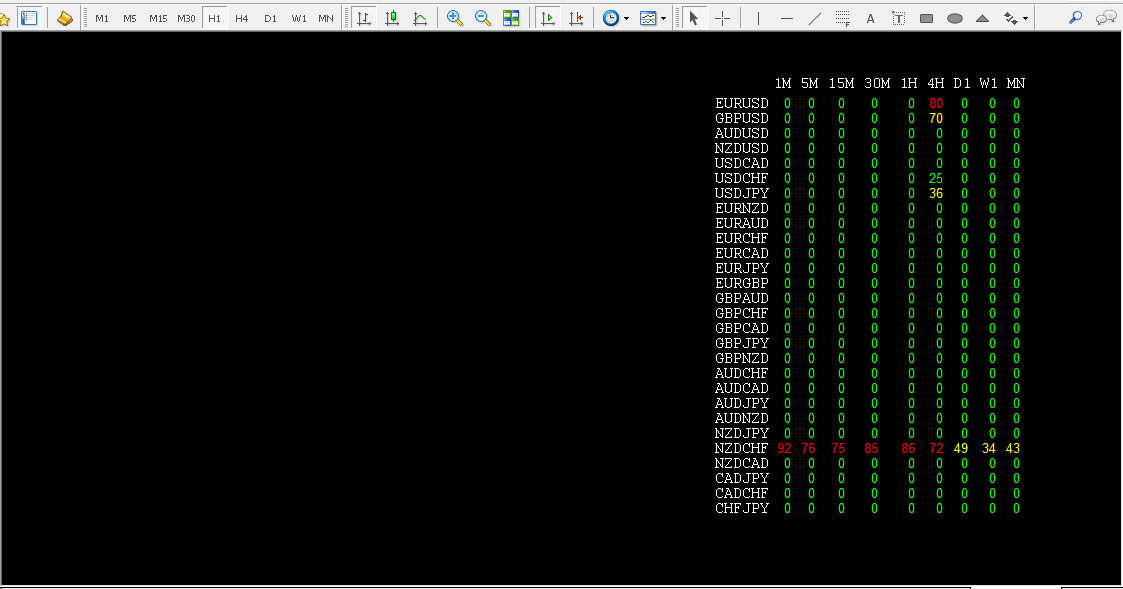Viewport: 1123px width, 589px height.
Task: Select the crosshair tool
Action: (722, 18)
